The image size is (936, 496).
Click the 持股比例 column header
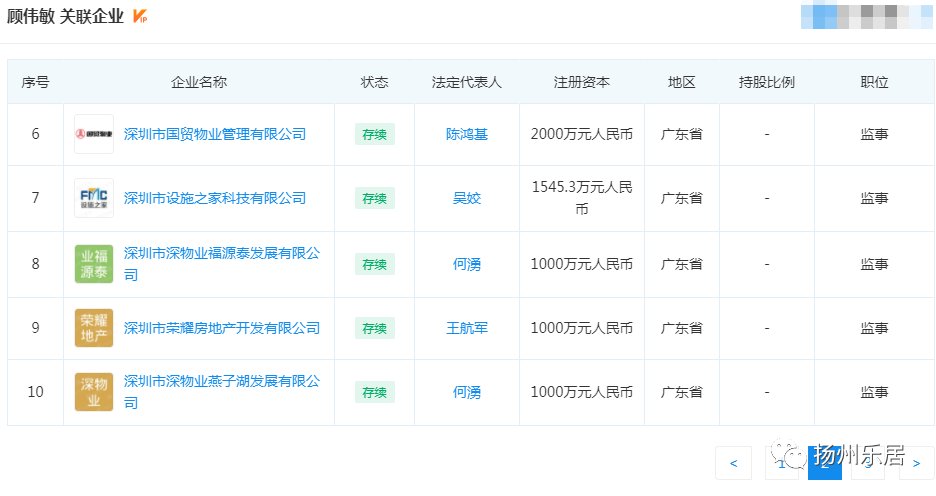pyautogui.click(x=766, y=82)
